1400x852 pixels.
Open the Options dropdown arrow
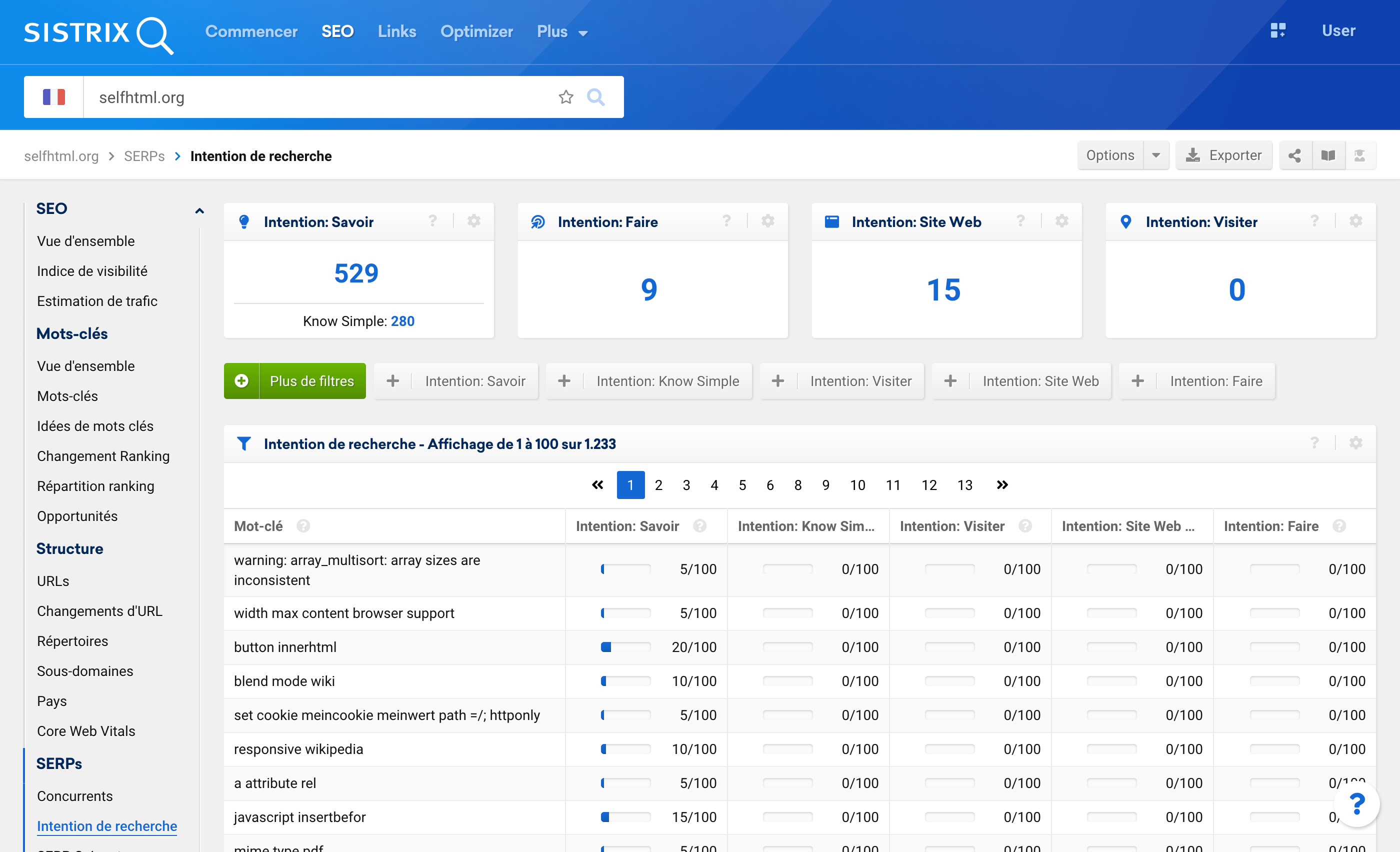pos(1155,155)
